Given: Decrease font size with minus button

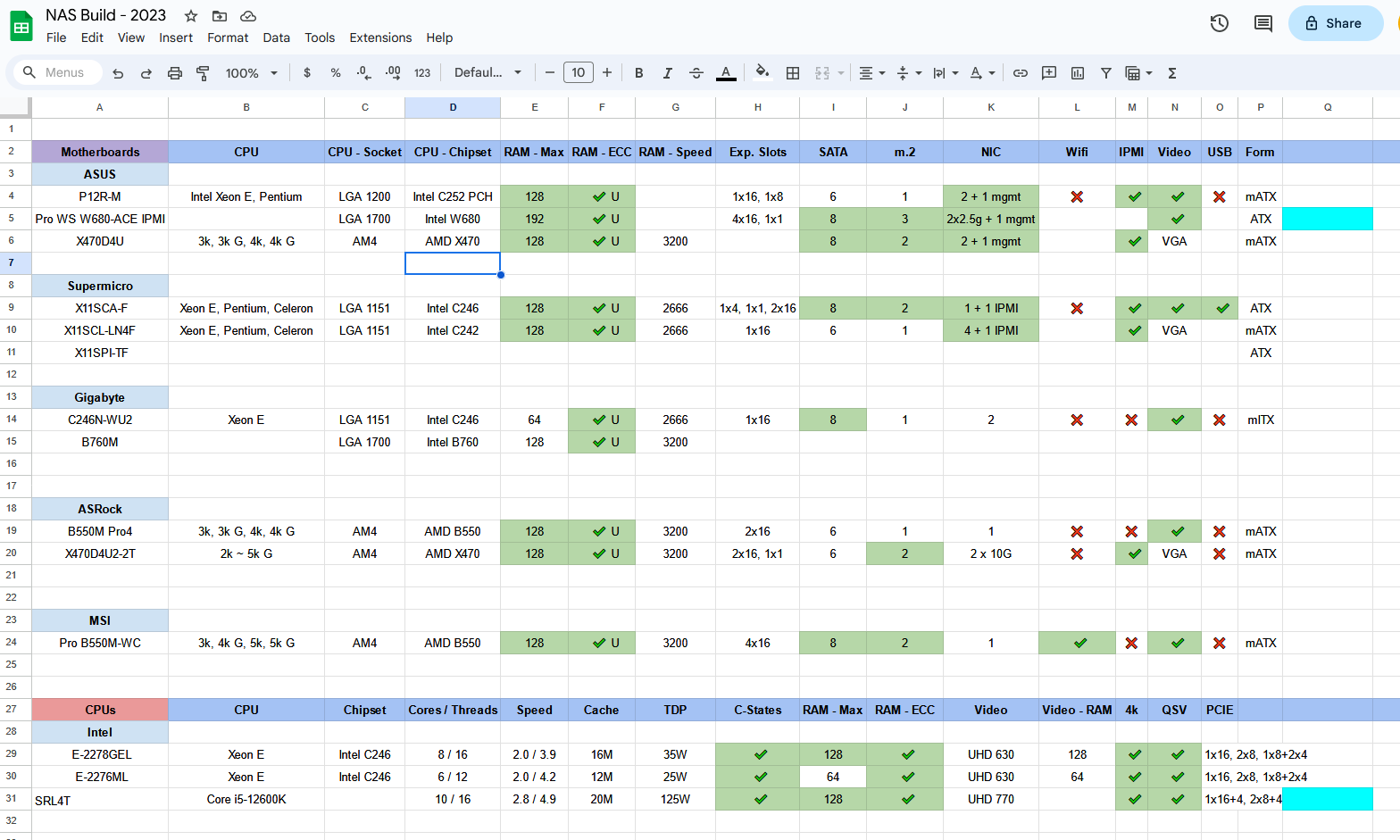Looking at the screenshot, I should [x=550, y=73].
